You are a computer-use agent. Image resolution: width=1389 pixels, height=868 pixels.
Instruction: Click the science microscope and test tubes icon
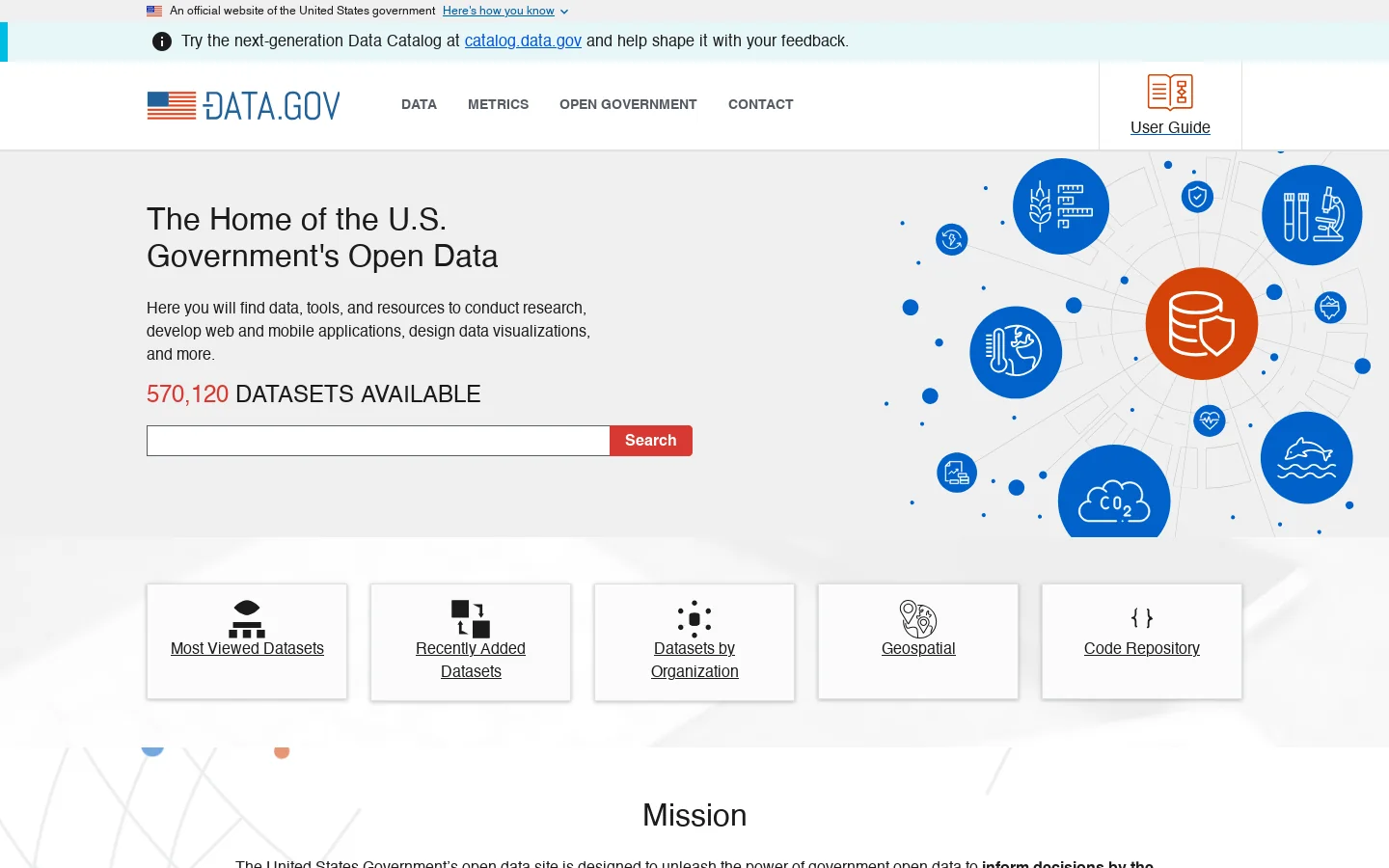click(1312, 215)
